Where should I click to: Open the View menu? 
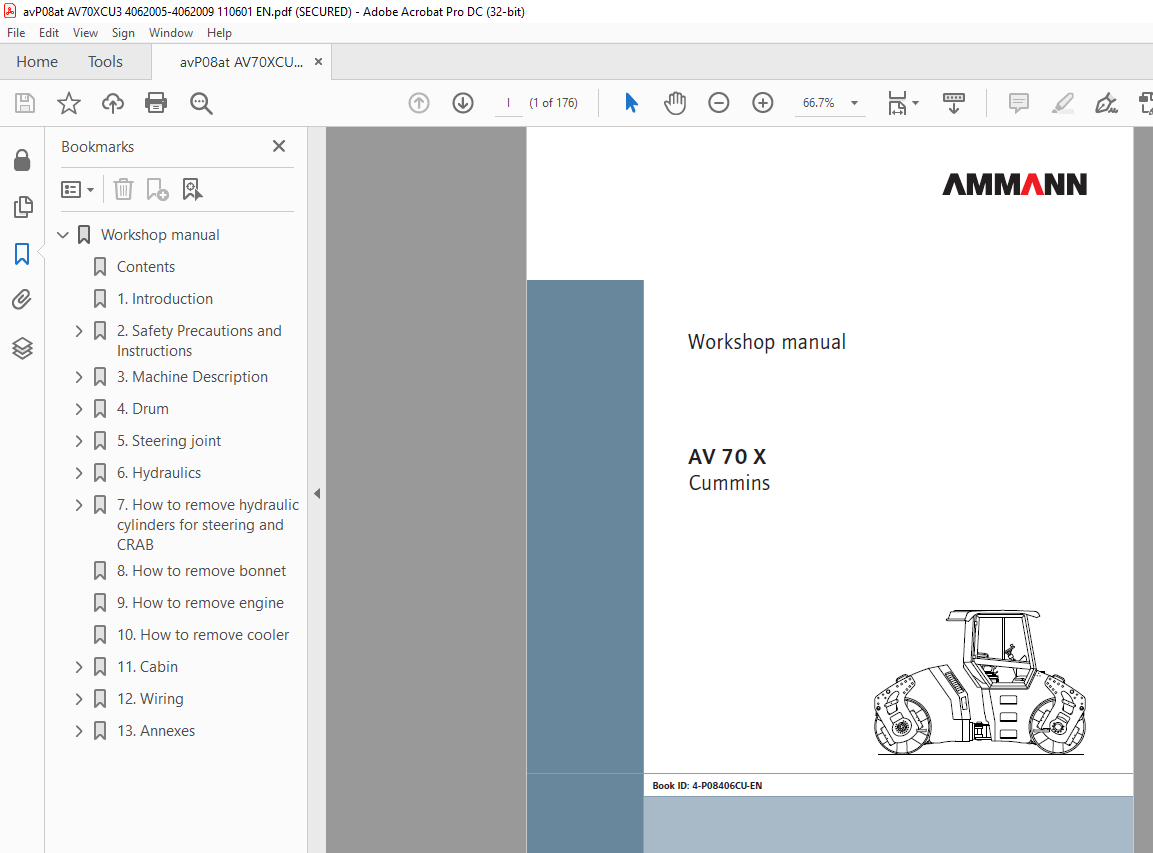85,33
